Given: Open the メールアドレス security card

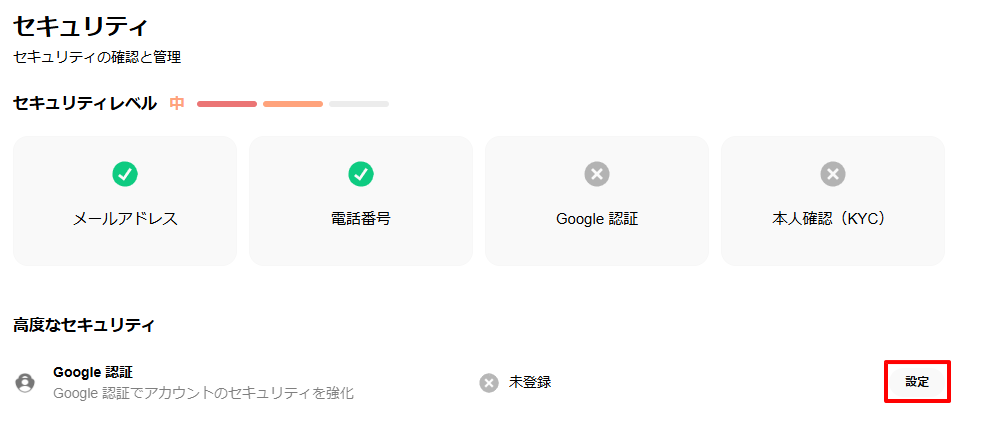Looking at the screenshot, I should (x=125, y=201).
